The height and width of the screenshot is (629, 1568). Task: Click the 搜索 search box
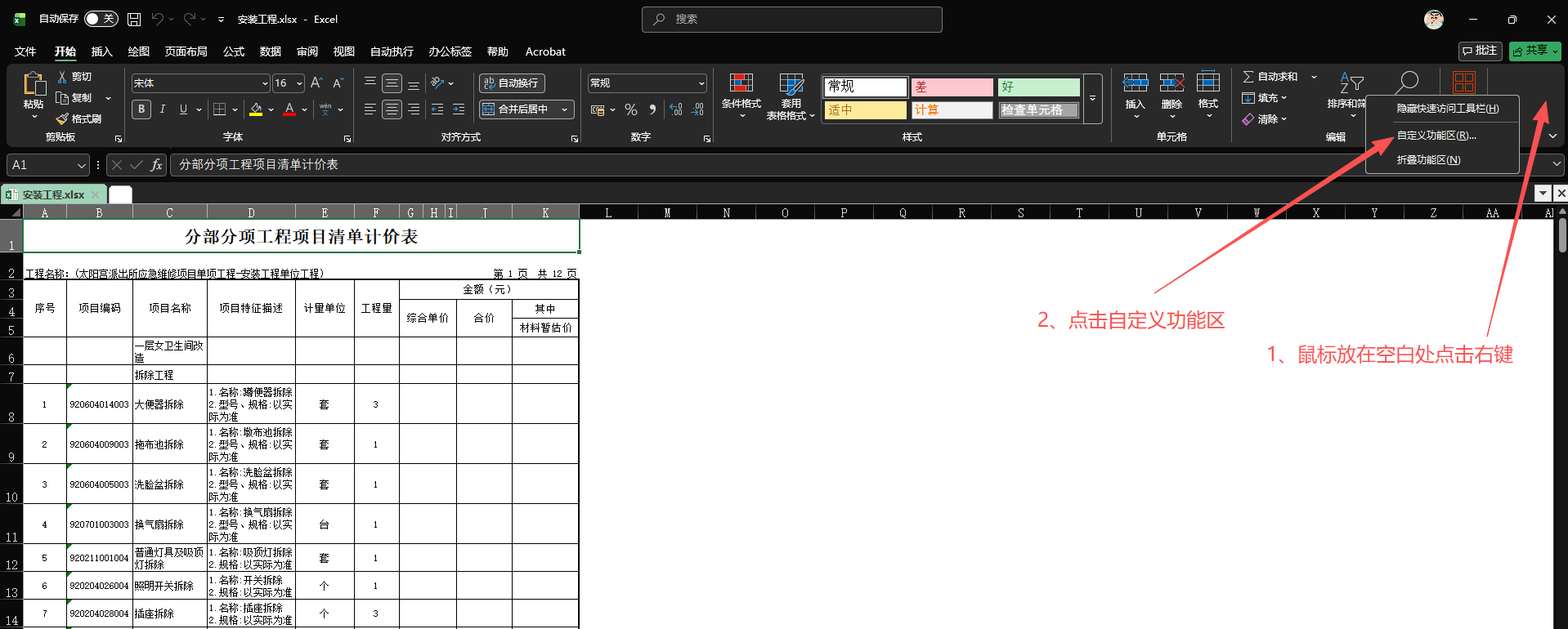pyautogui.click(x=792, y=19)
